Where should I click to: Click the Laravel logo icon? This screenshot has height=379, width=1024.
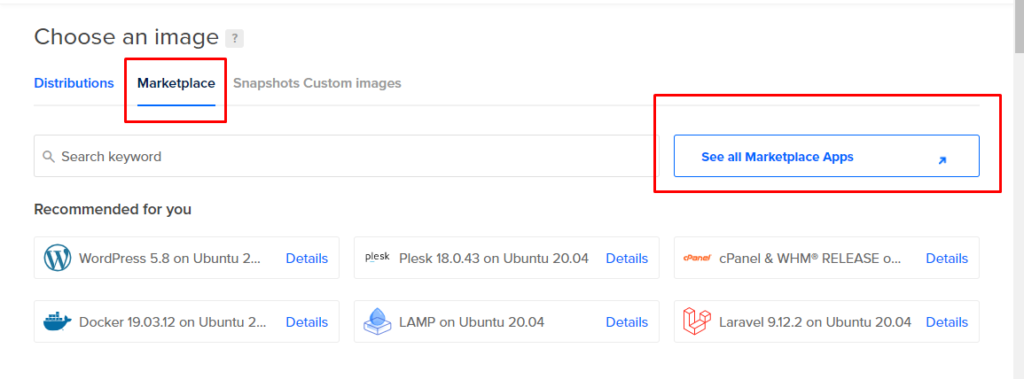pyautogui.click(x=696, y=321)
